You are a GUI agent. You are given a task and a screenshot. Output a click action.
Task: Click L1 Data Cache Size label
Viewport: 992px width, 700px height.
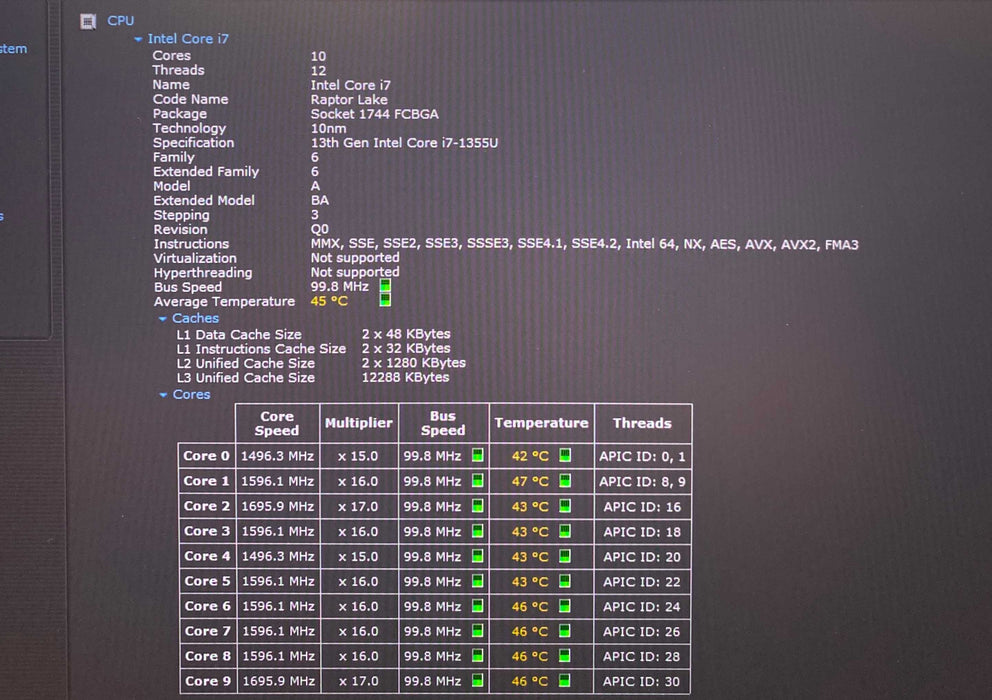pos(239,335)
